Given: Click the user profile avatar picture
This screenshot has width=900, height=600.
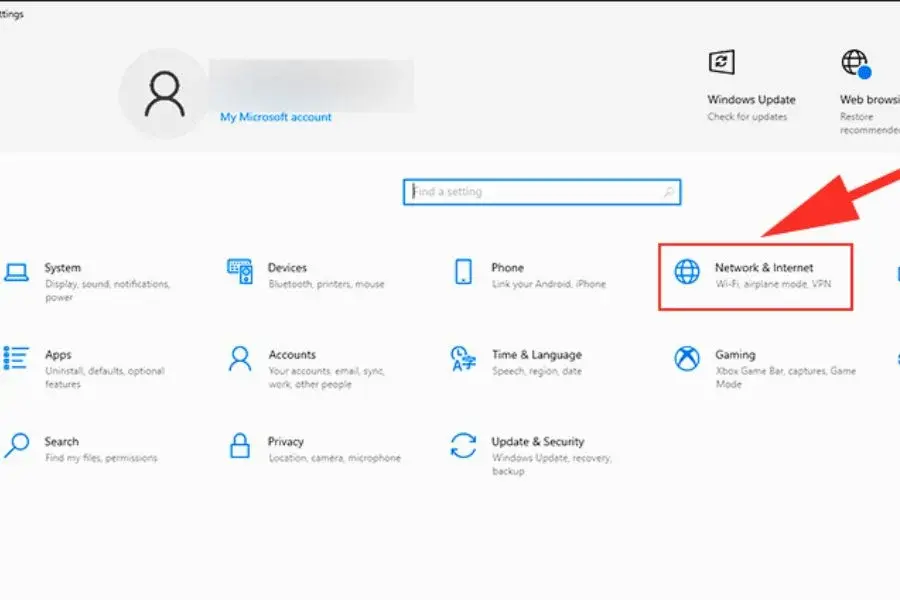Looking at the screenshot, I should pos(165,94).
